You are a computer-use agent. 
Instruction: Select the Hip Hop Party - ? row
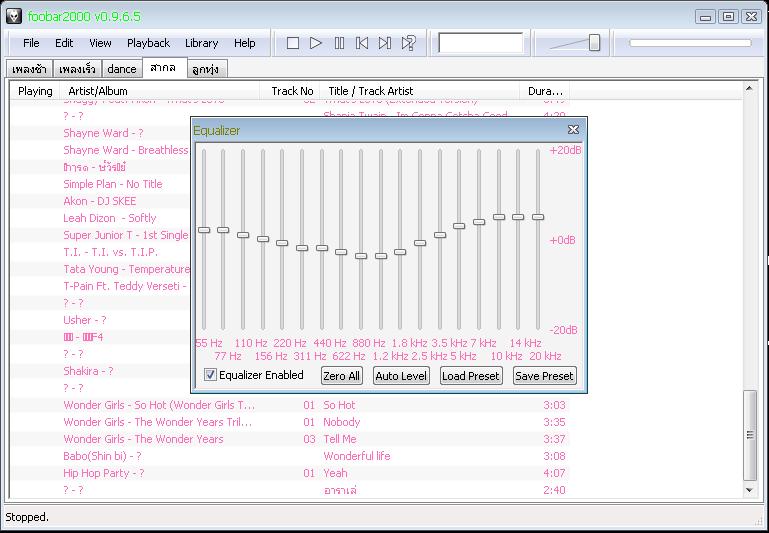click(290, 473)
